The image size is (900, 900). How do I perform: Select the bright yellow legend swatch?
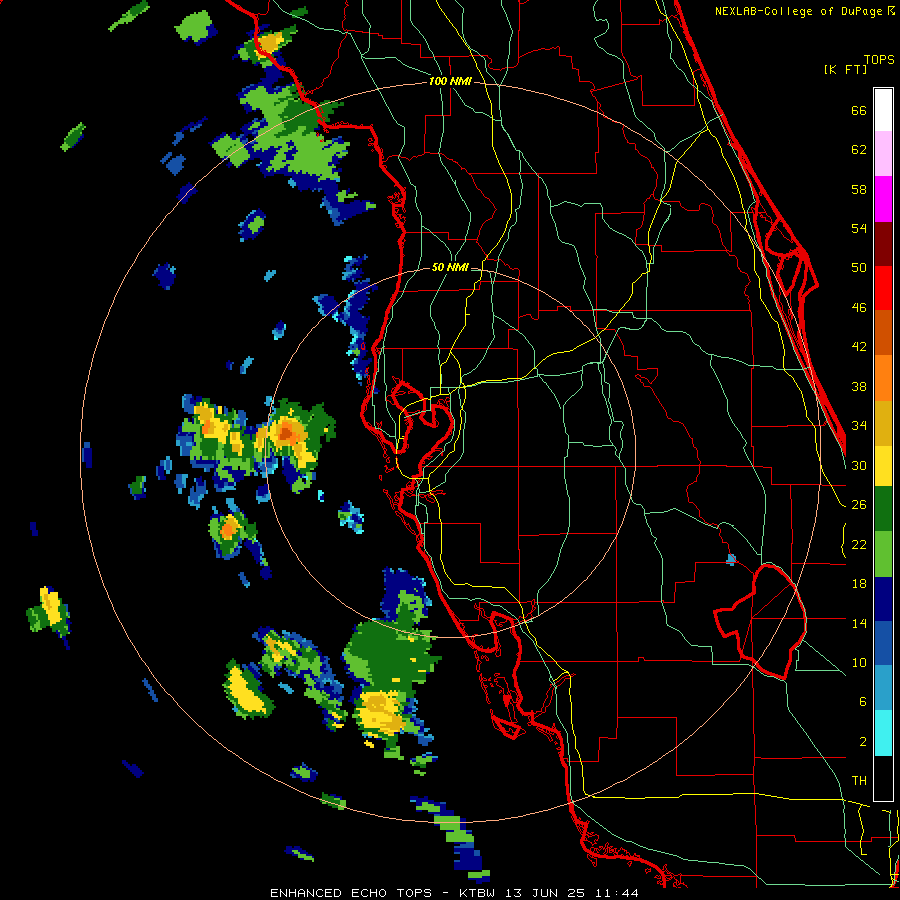[x=883, y=466]
